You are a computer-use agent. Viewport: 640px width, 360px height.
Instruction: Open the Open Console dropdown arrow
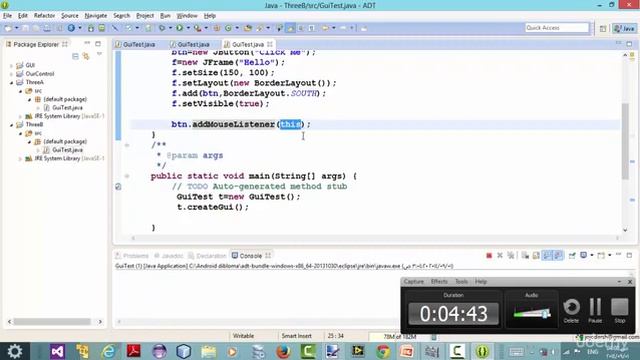(x=609, y=256)
